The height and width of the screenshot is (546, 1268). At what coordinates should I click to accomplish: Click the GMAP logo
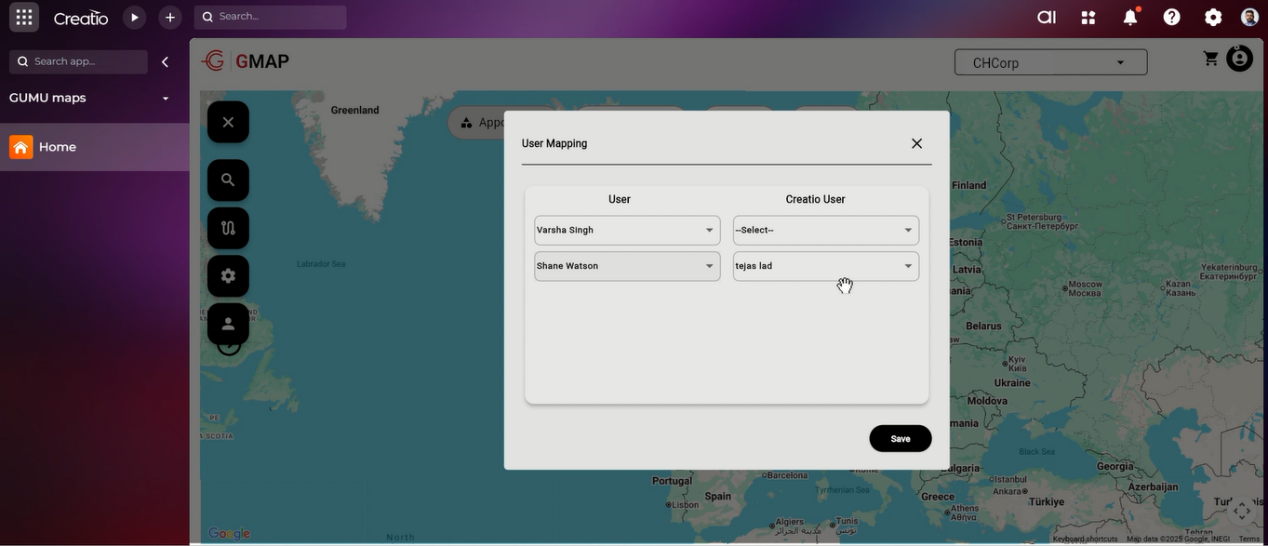[x=246, y=61]
